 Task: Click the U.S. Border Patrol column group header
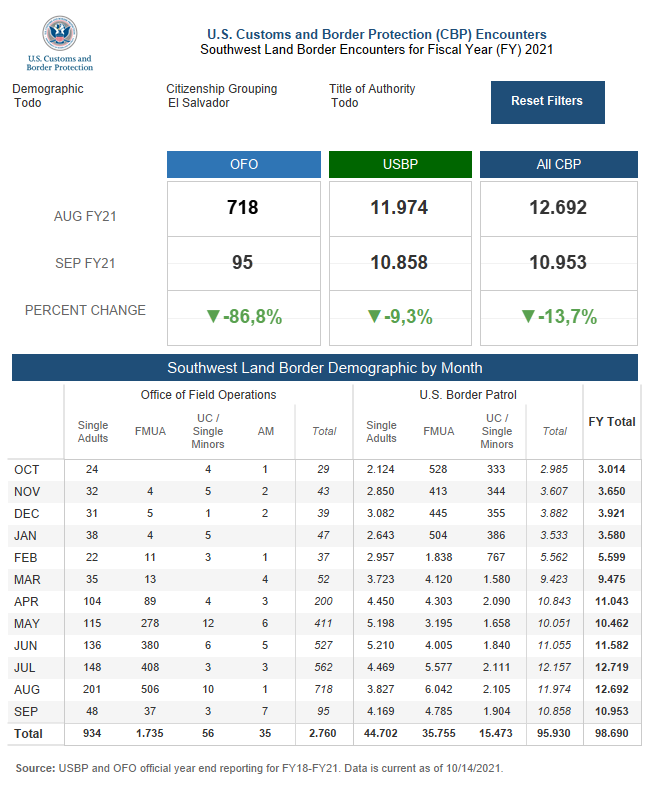(468, 395)
